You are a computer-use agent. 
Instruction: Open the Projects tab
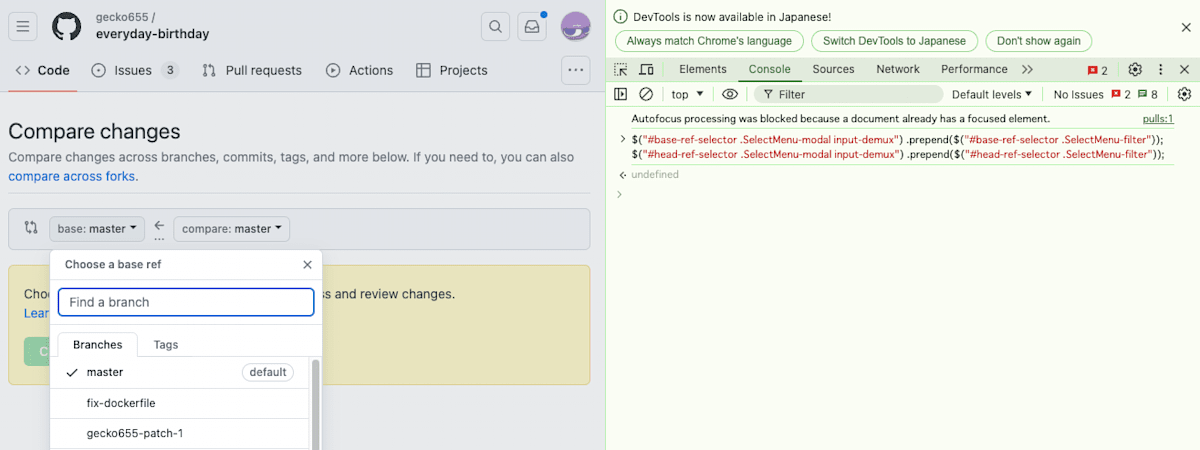click(452, 70)
